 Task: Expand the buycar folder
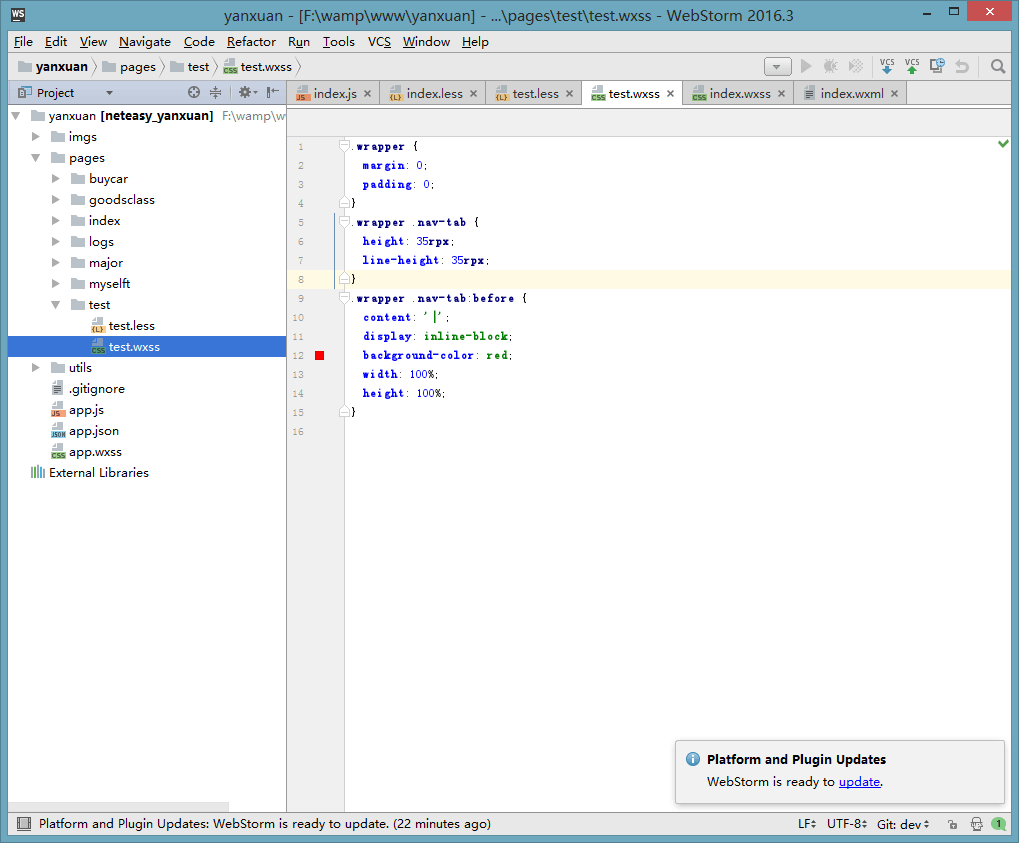56,179
